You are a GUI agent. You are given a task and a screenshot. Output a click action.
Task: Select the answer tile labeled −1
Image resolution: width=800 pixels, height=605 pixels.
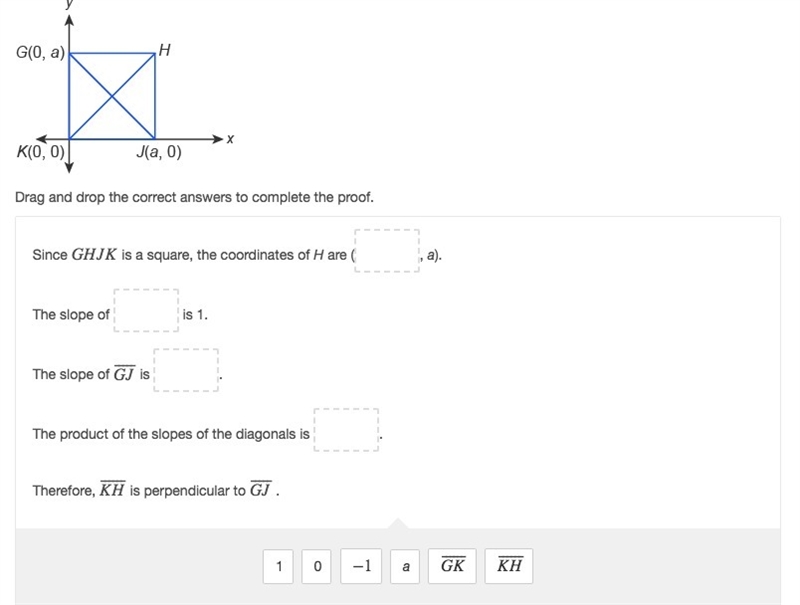coord(361,566)
